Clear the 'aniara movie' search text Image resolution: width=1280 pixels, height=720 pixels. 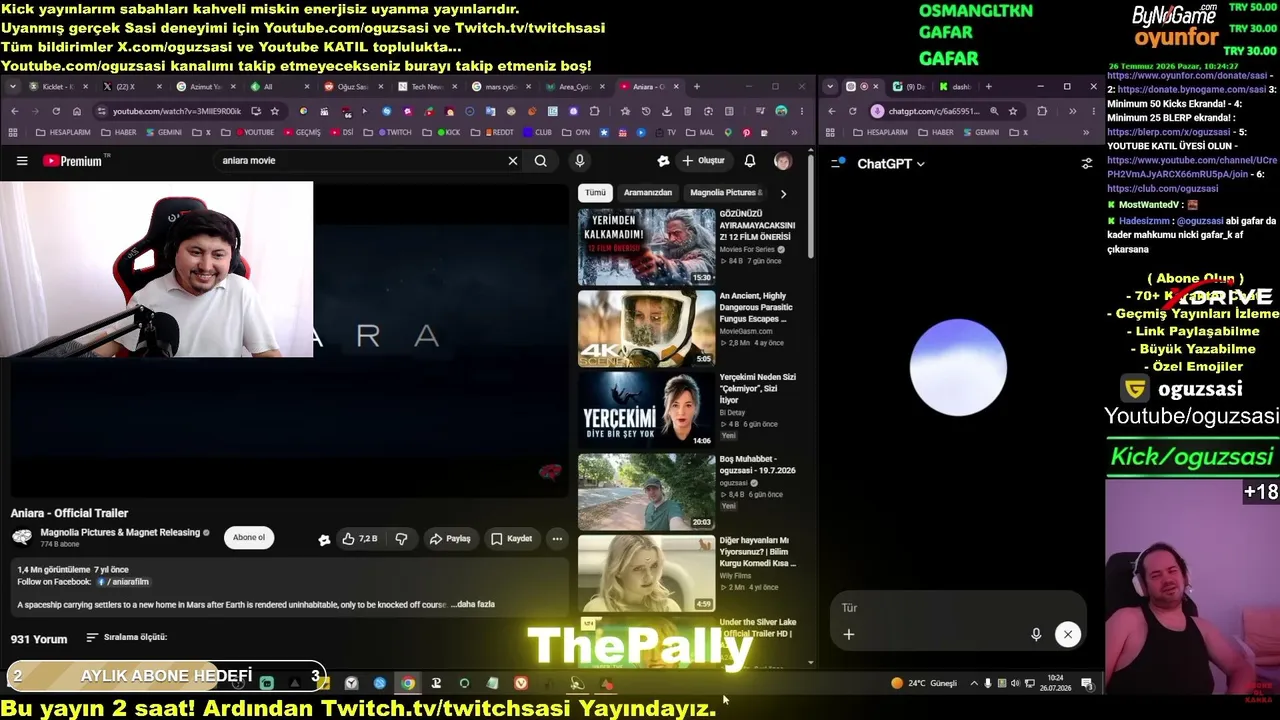513,161
